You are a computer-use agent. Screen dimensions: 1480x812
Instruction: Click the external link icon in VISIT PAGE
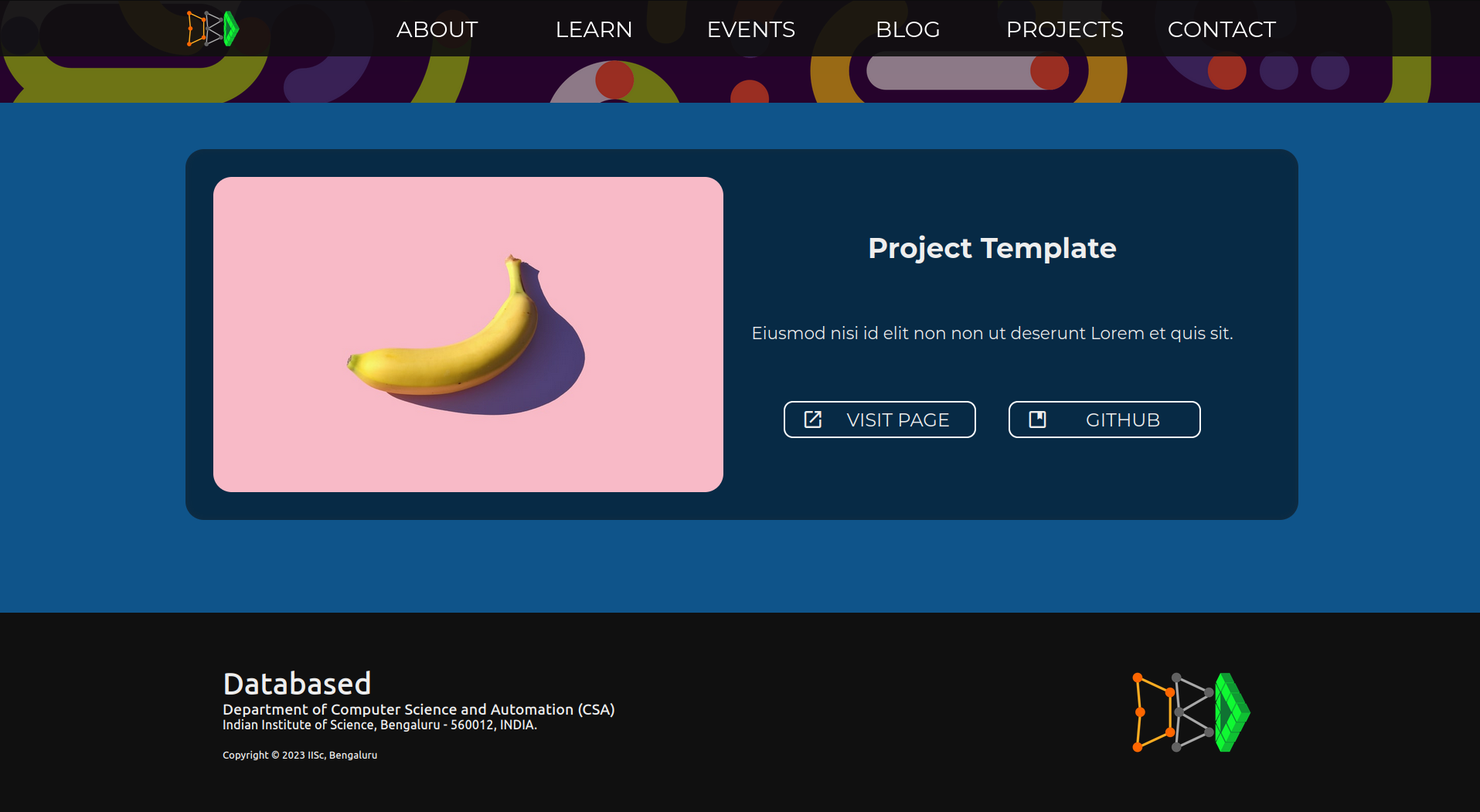coord(812,419)
